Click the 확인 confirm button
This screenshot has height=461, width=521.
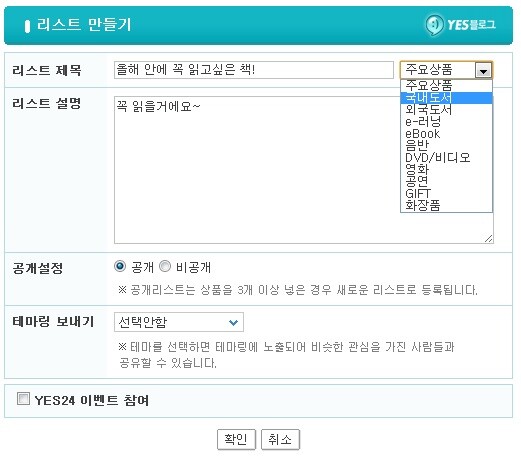(236, 439)
